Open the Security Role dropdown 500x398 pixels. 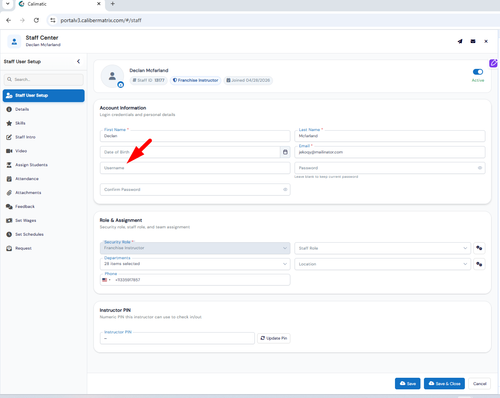[x=195, y=248]
